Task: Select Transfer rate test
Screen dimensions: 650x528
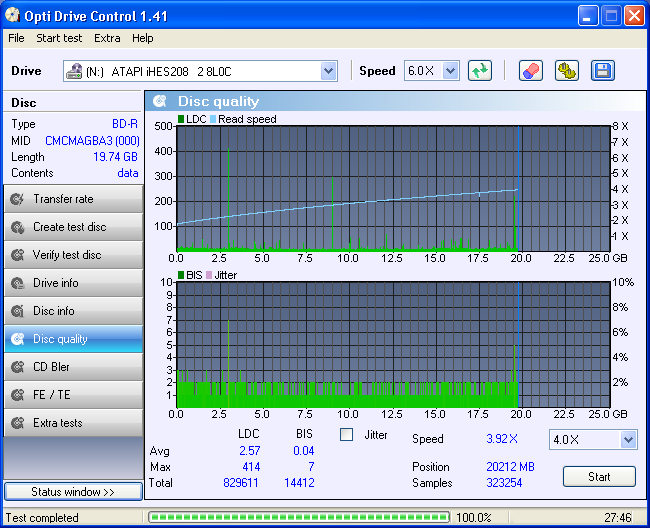Action: point(73,199)
